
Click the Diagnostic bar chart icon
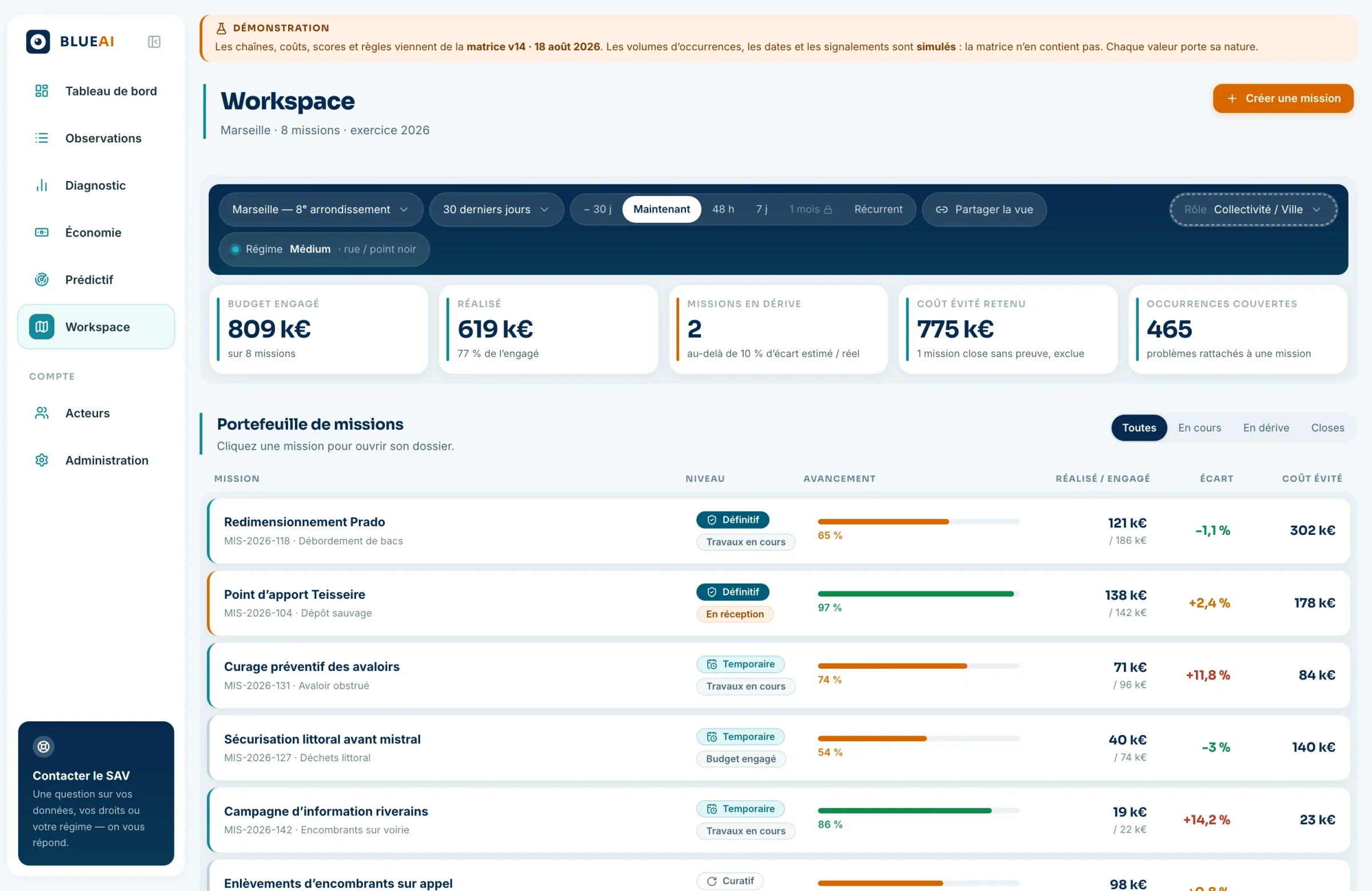[42, 186]
